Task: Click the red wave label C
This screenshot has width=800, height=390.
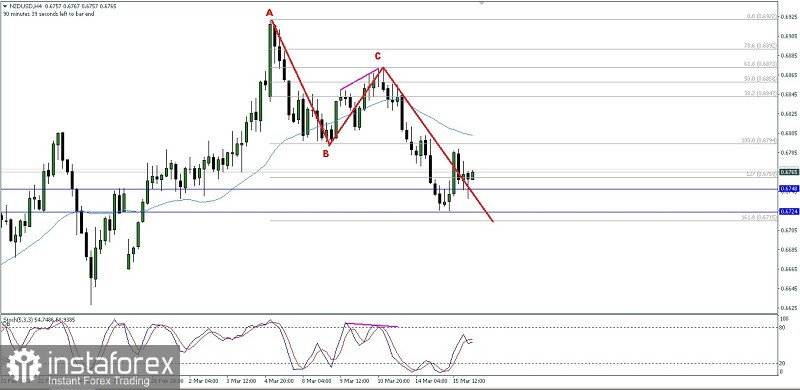Action: point(378,56)
